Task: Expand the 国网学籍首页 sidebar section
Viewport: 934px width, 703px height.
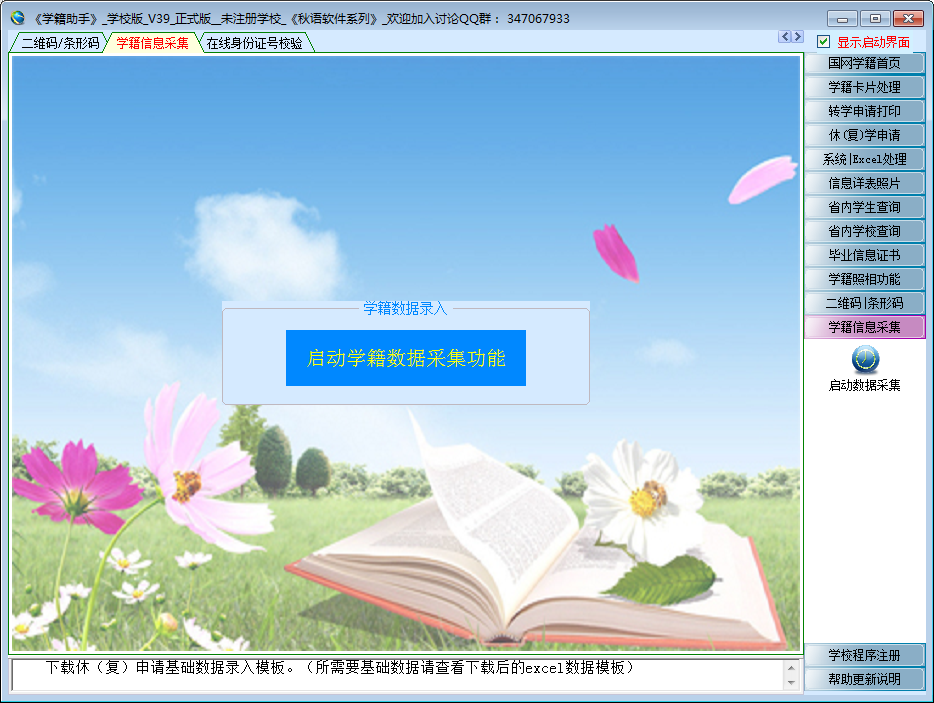Action: (864, 63)
